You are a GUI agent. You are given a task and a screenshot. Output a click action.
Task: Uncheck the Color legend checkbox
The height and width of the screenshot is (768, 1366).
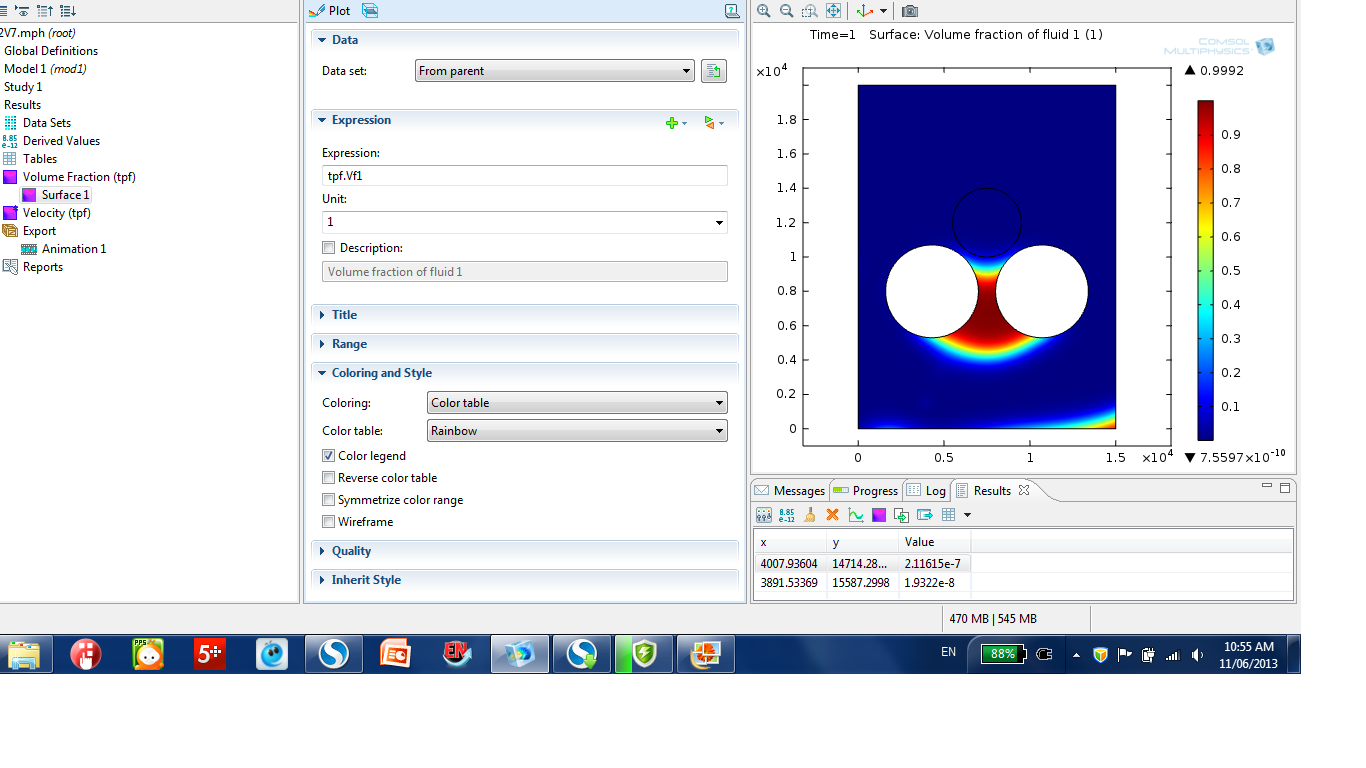click(x=329, y=456)
